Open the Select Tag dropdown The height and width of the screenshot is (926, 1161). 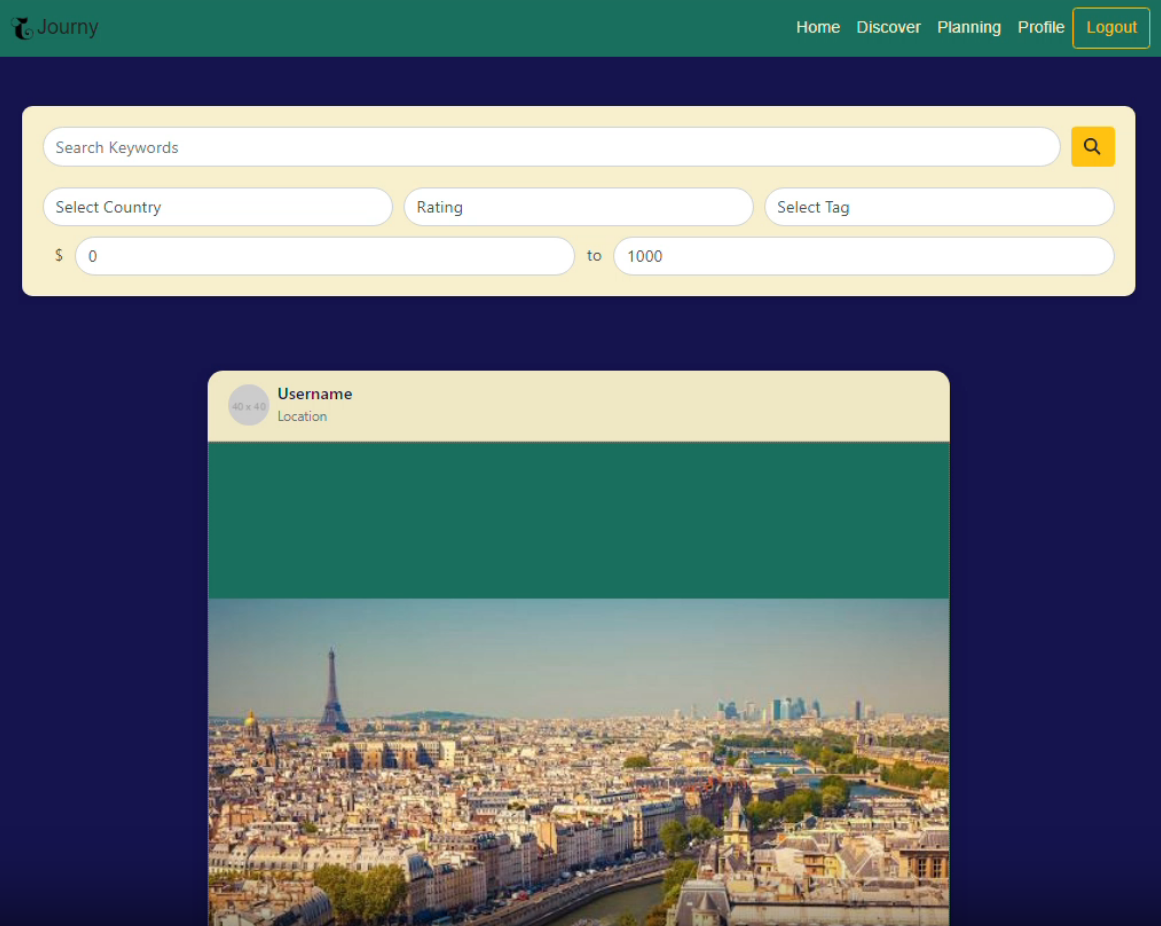tap(939, 207)
